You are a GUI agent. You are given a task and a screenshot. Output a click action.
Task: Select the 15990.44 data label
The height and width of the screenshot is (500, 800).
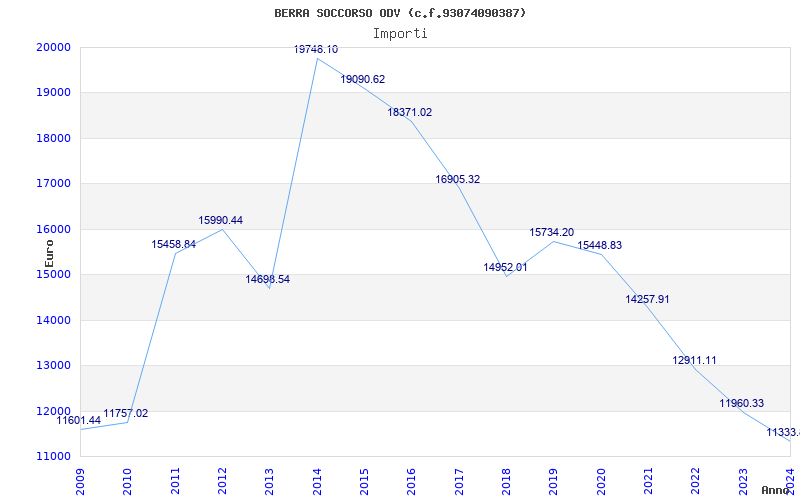220,220
